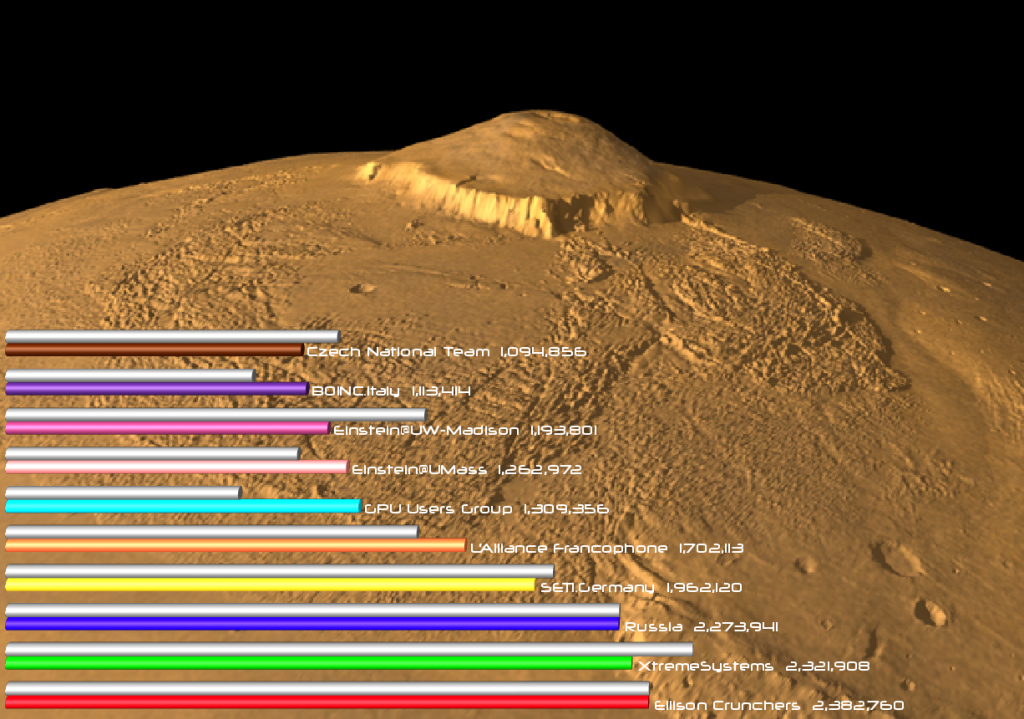This screenshot has height=719, width=1024.
Task: Click the Einstein@UW-Madison team name
Action: point(426,430)
